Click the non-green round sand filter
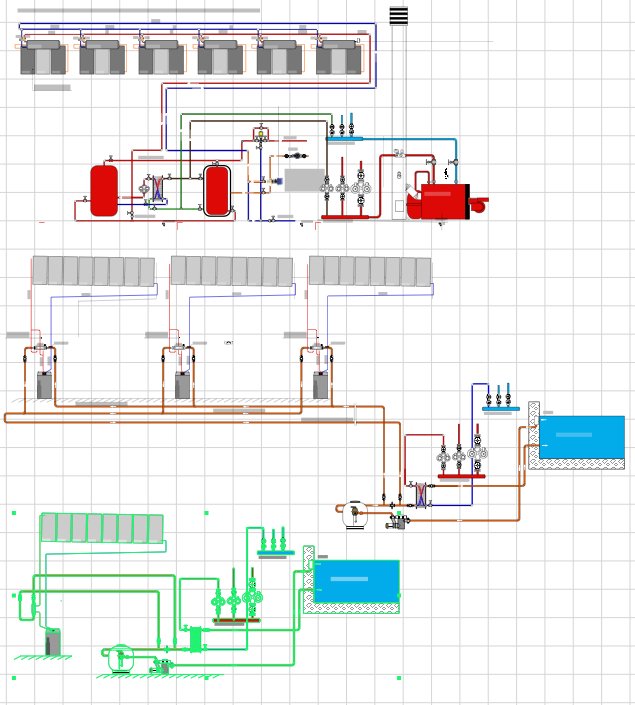The image size is (635, 705). point(355,514)
